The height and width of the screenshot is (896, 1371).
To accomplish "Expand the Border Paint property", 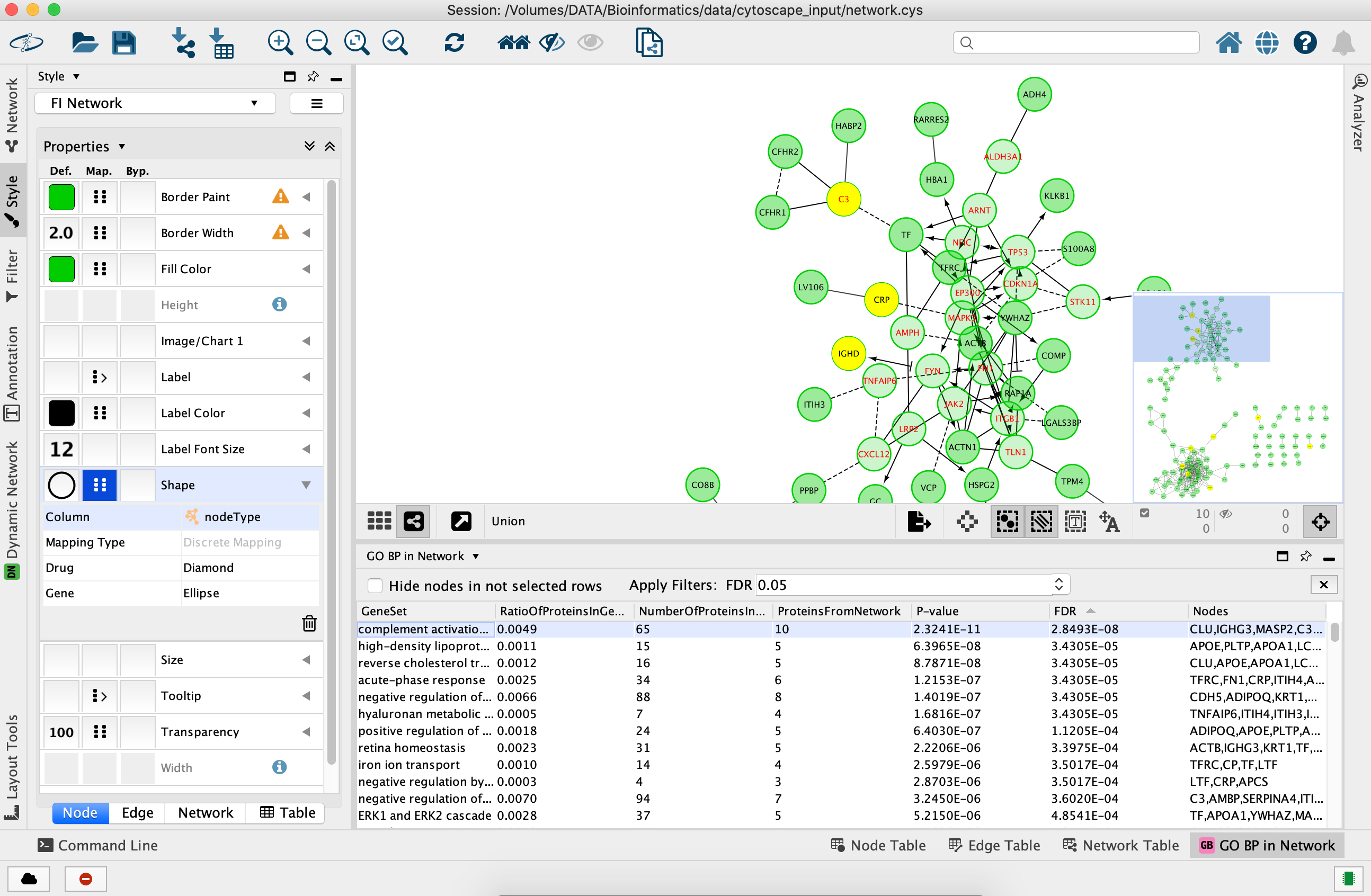I will (306, 197).
